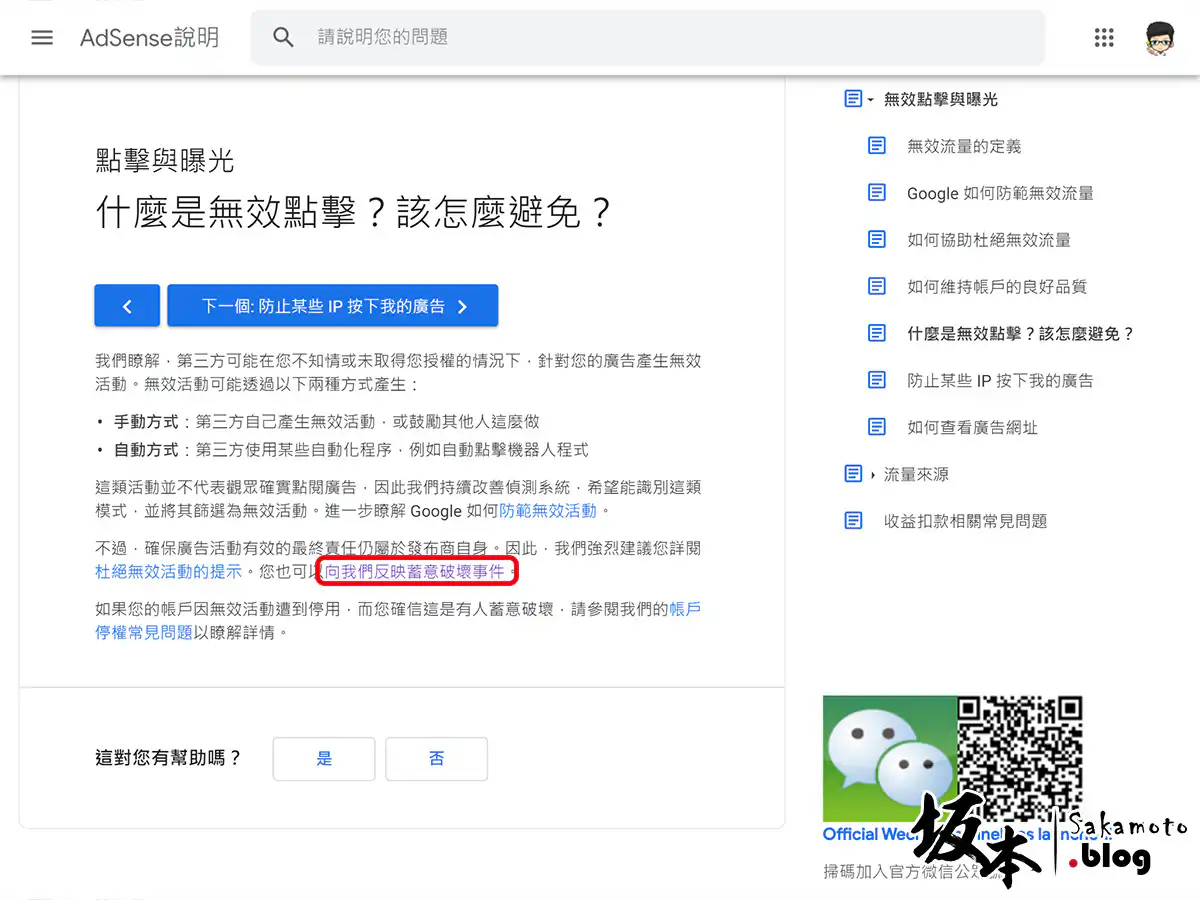Open Google 如何防範無效流量 article
The width and height of the screenshot is (1200, 900).
(x=999, y=193)
